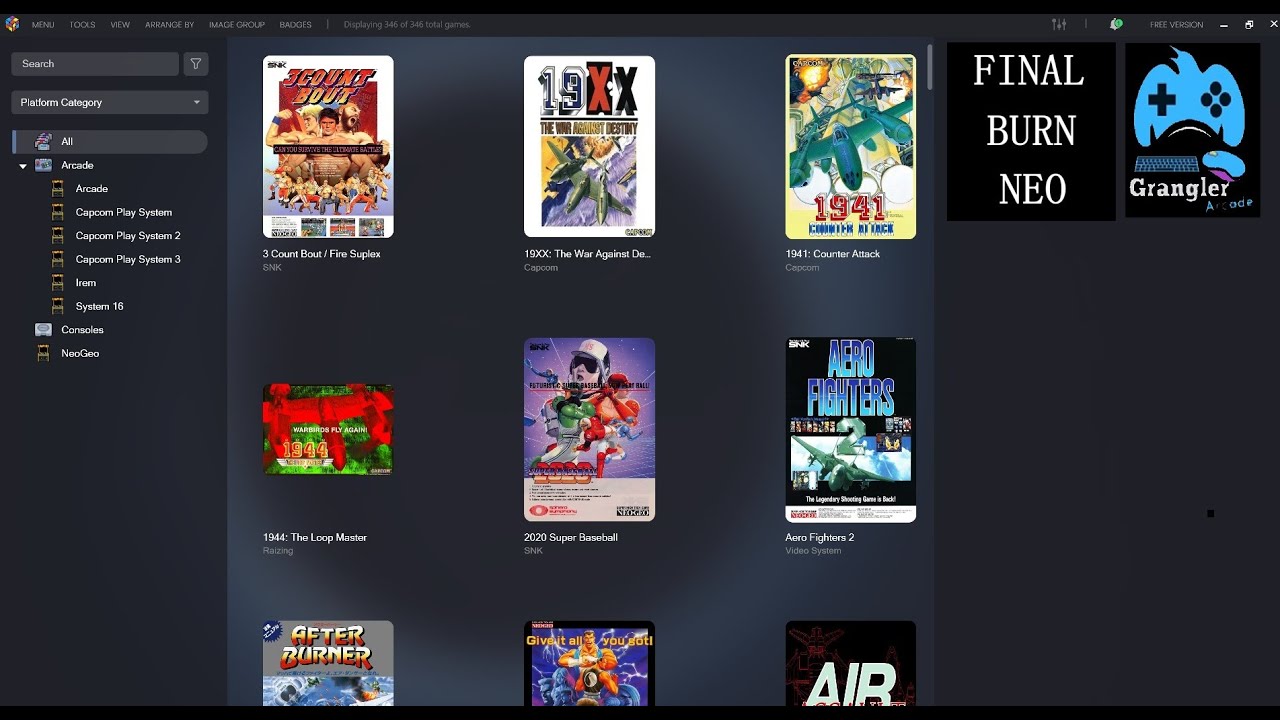
Task: Open the ARRANGE BY menu
Action: pos(169,24)
